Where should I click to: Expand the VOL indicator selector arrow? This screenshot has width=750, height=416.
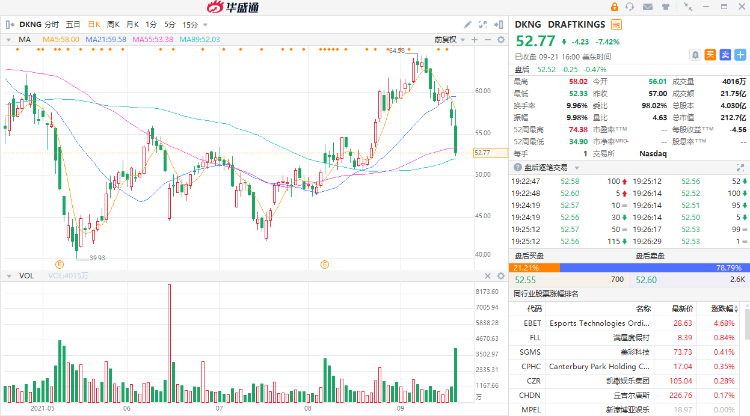[9, 275]
